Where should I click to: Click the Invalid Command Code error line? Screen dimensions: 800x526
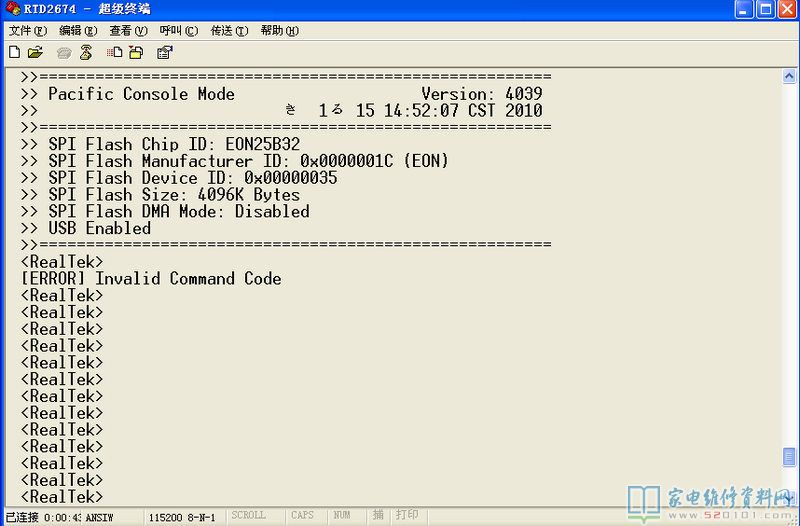coord(151,278)
